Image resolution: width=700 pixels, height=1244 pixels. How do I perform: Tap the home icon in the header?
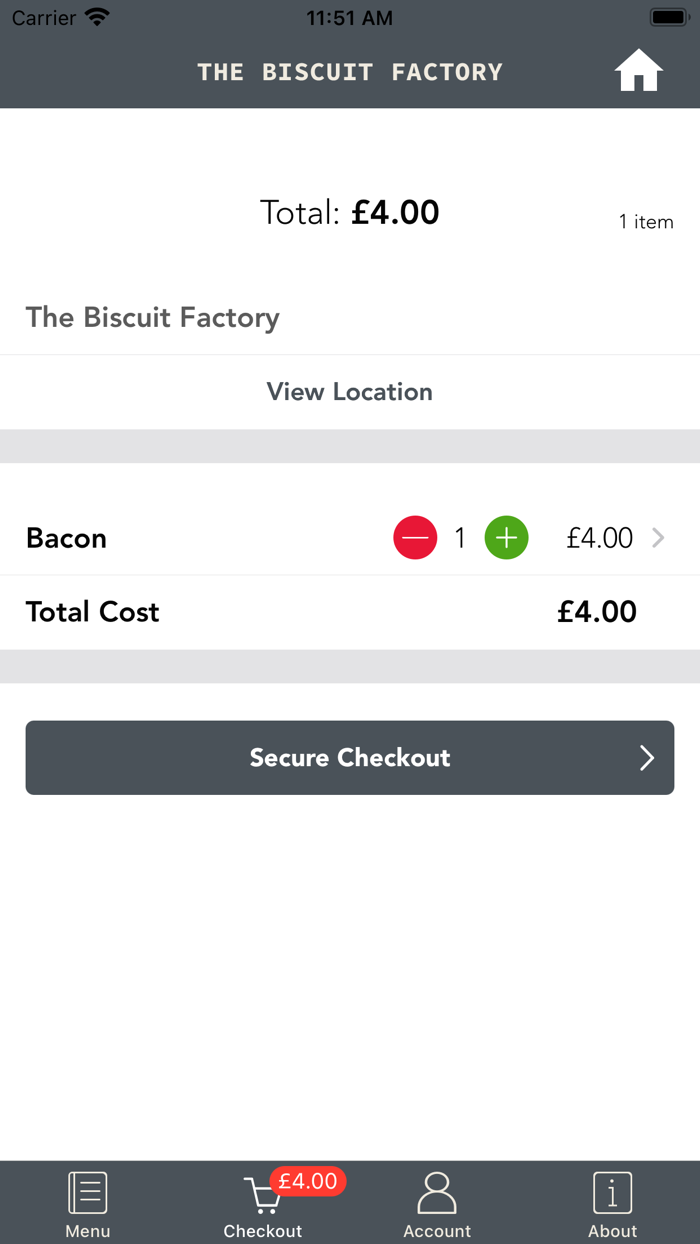[638, 70]
